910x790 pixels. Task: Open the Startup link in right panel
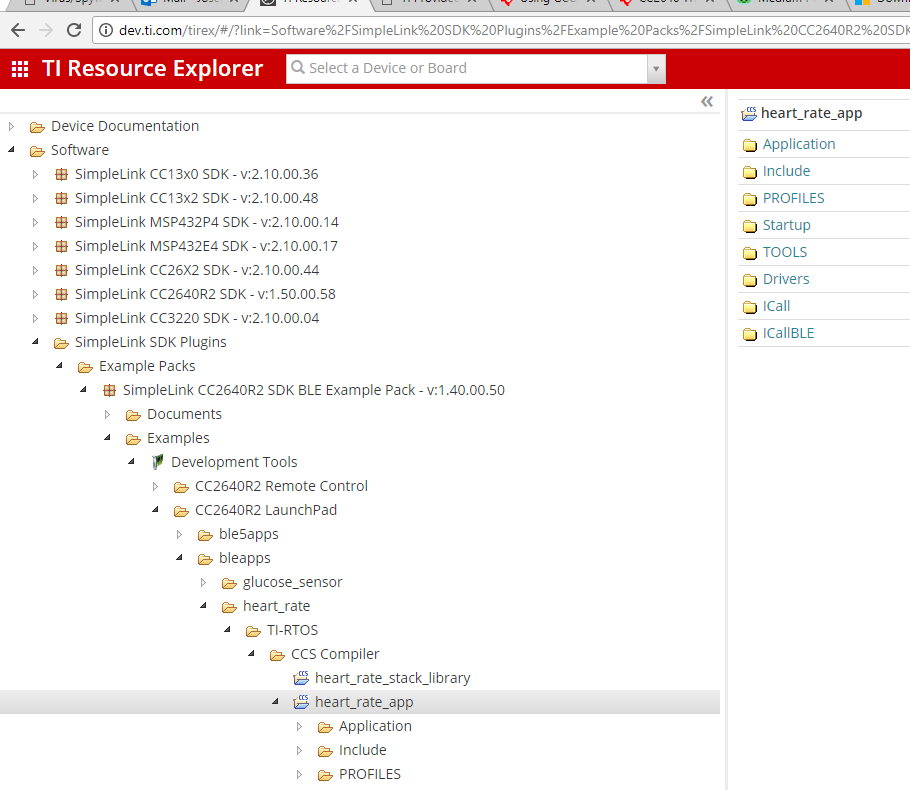pyautogui.click(x=786, y=225)
